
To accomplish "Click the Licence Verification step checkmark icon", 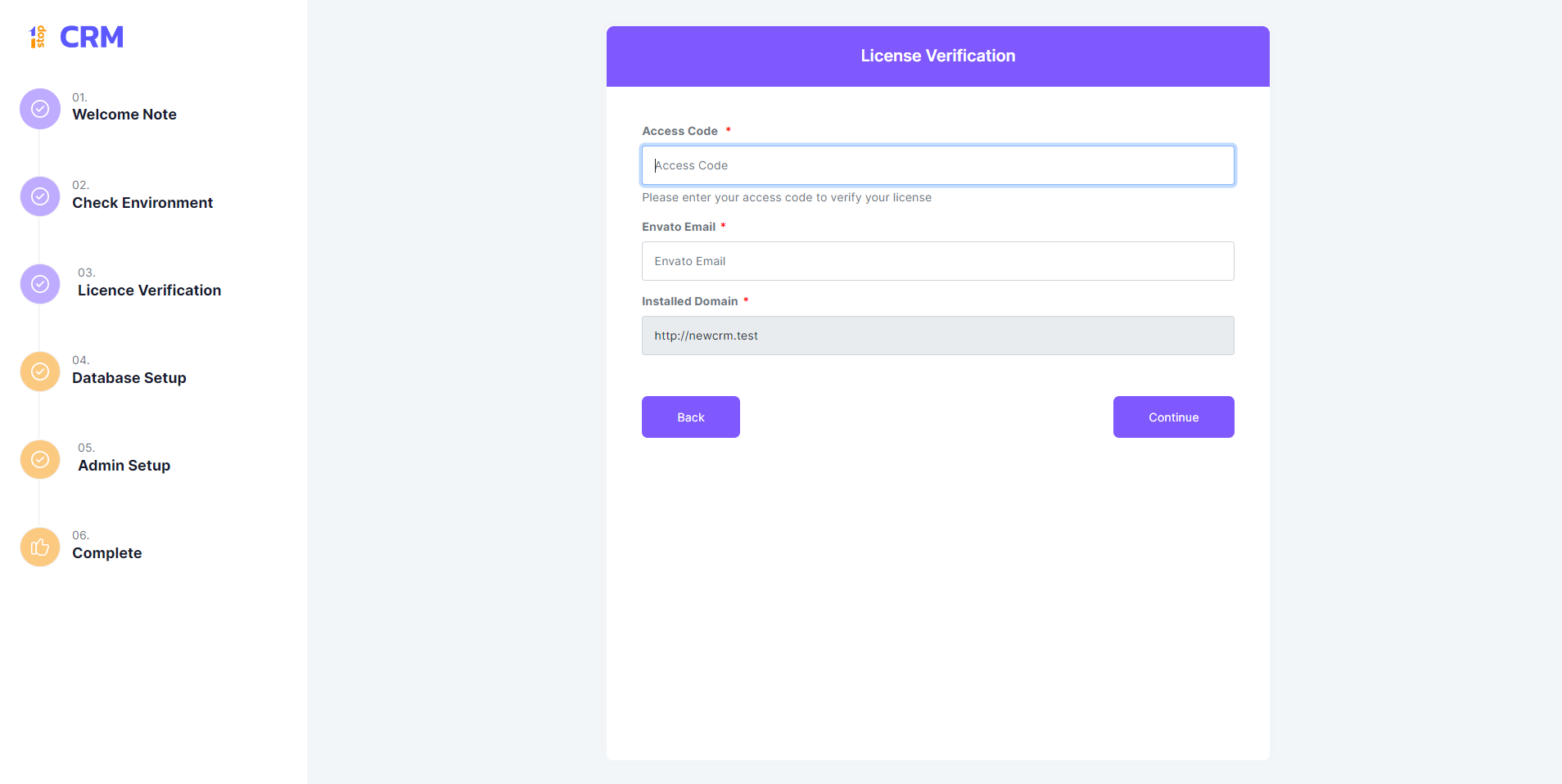I will click(40, 284).
